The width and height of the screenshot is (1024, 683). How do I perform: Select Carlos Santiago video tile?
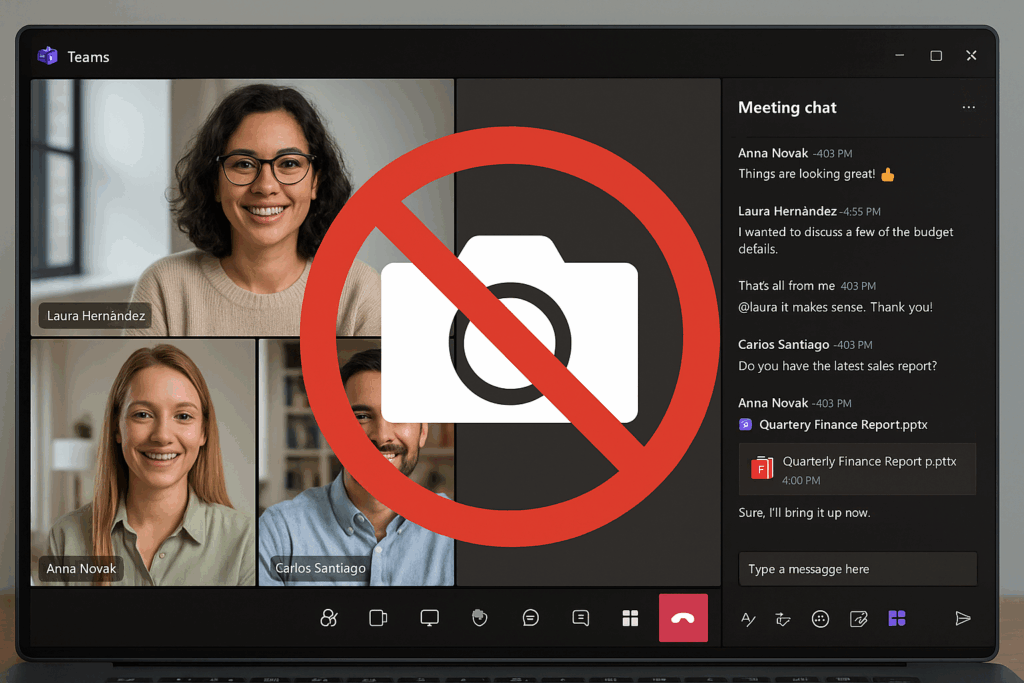(x=356, y=462)
